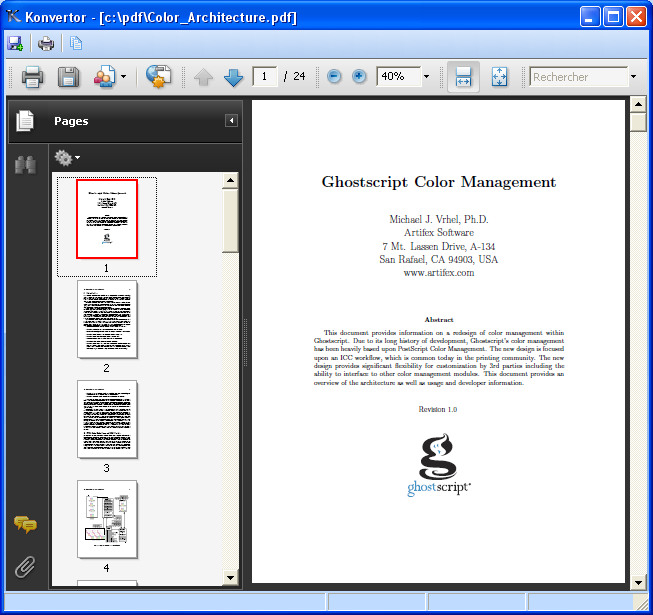653x615 pixels.
Task: Collapse the Pages panel with arrow button
Action: [231, 121]
